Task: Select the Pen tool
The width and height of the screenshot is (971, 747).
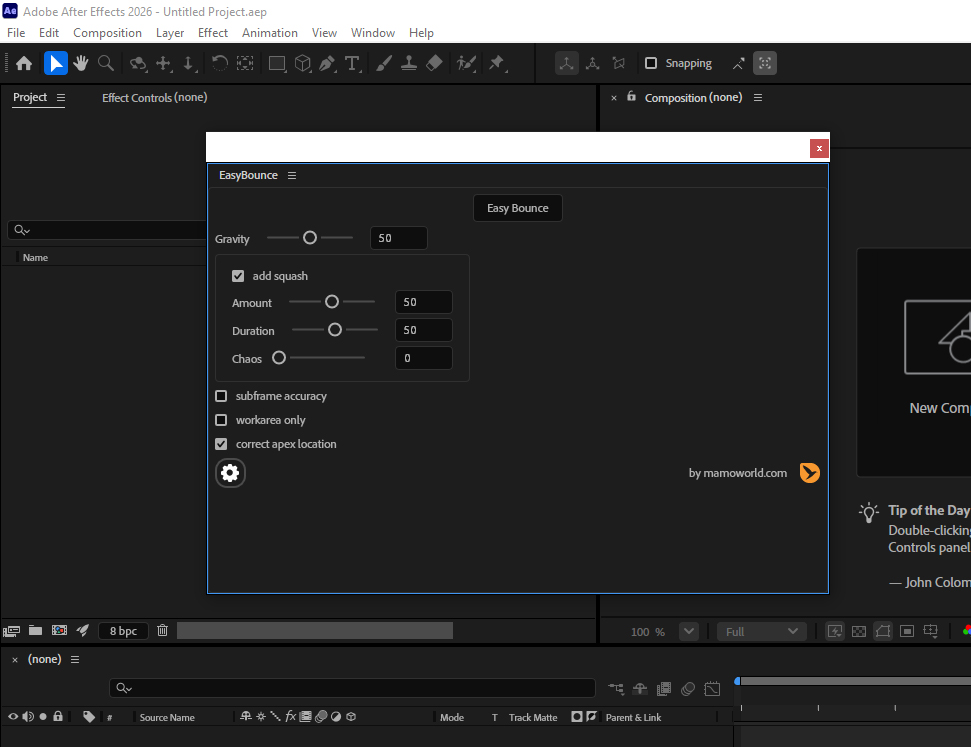Action: pyautogui.click(x=327, y=63)
